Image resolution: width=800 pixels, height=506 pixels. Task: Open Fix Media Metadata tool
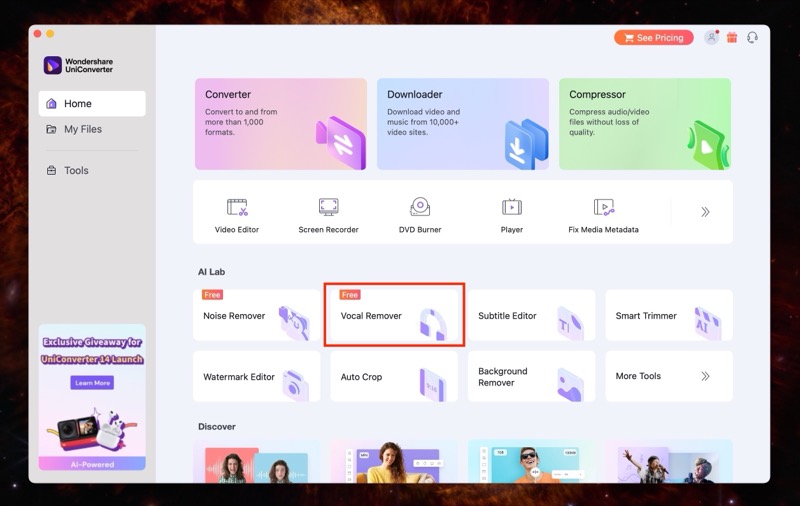(x=603, y=216)
